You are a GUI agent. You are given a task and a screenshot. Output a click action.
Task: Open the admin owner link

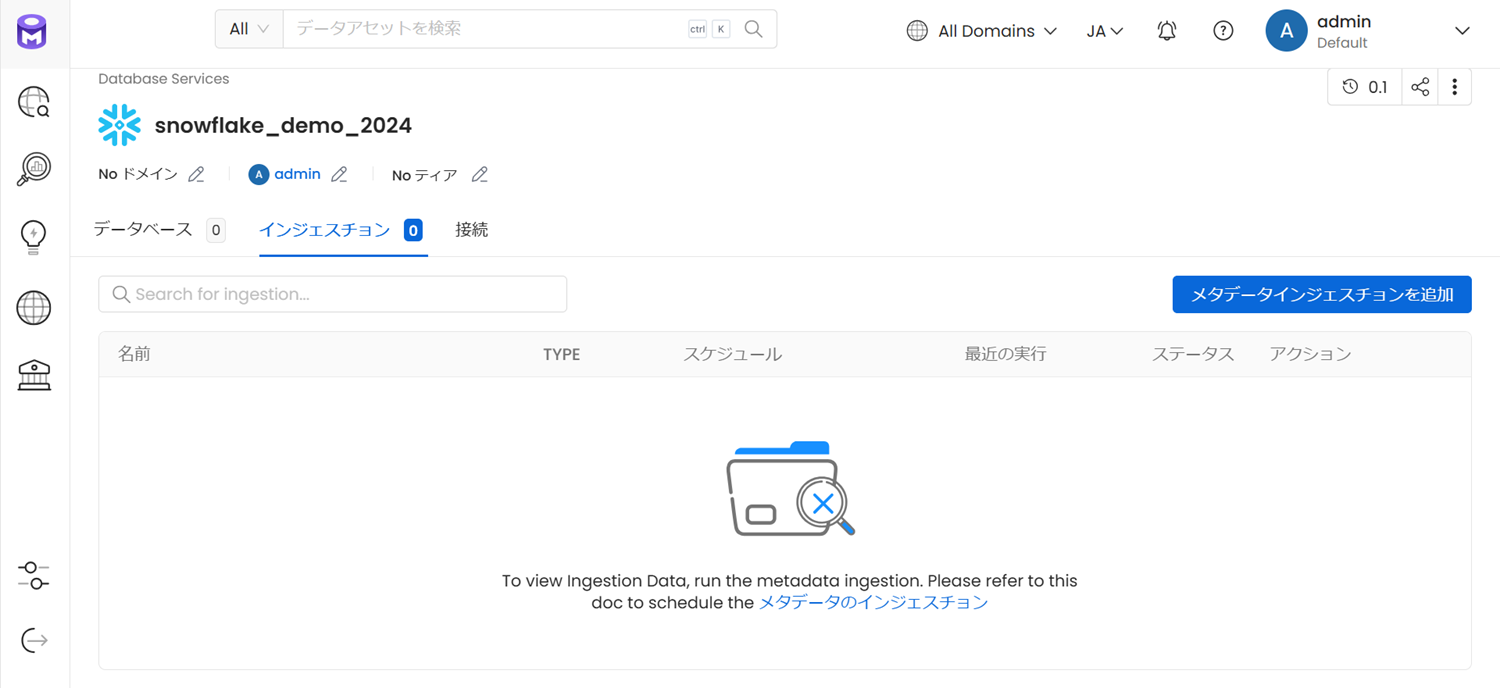click(297, 174)
